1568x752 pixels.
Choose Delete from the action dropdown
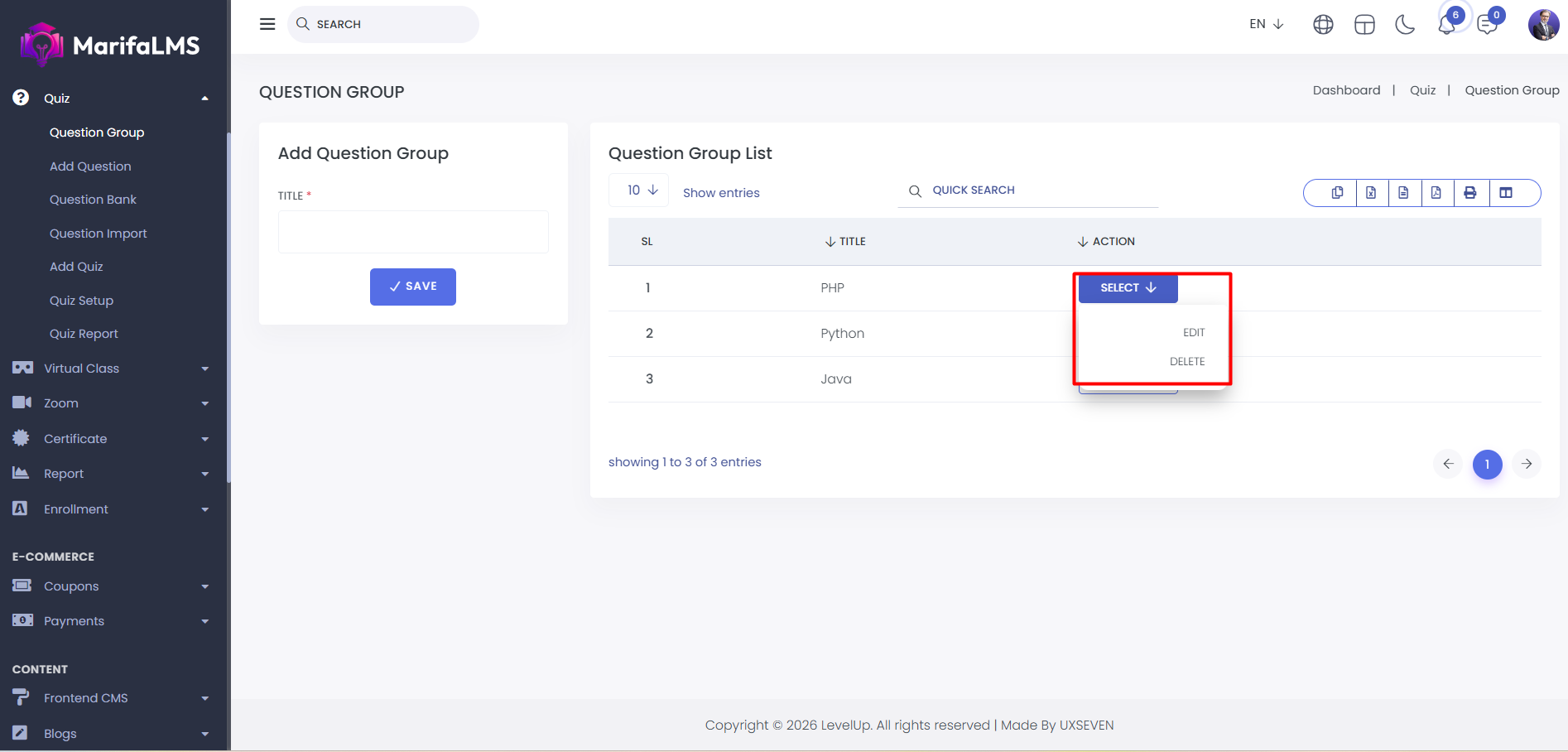1186,362
